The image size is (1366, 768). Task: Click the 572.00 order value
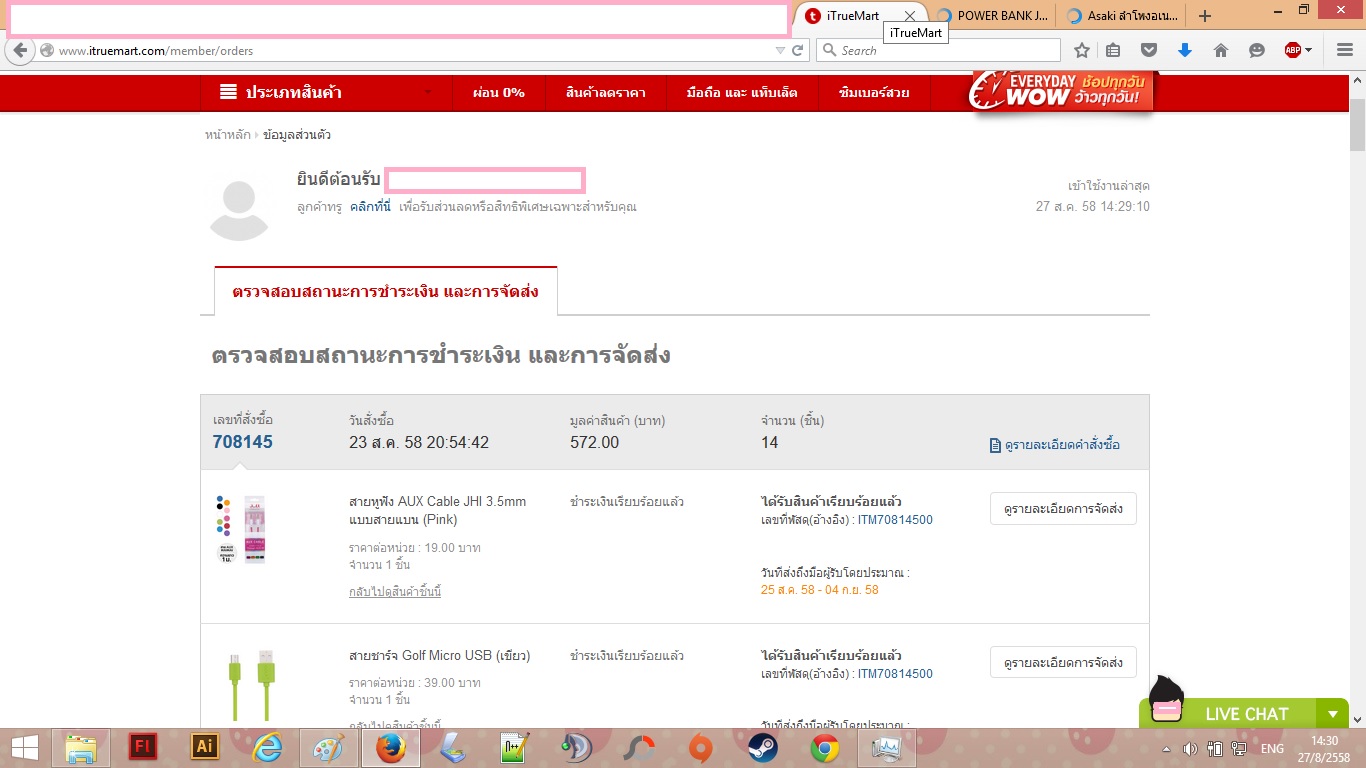coord(594,442)
